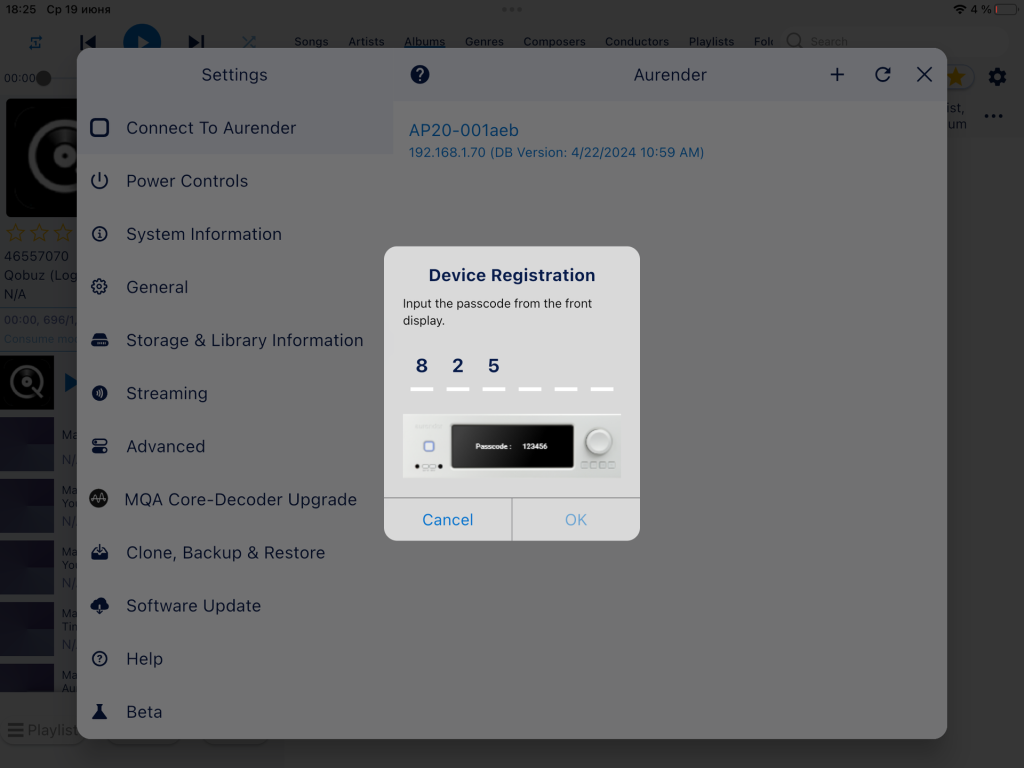Open the three-dots more options menu
1024x768 pixels.
993,116
